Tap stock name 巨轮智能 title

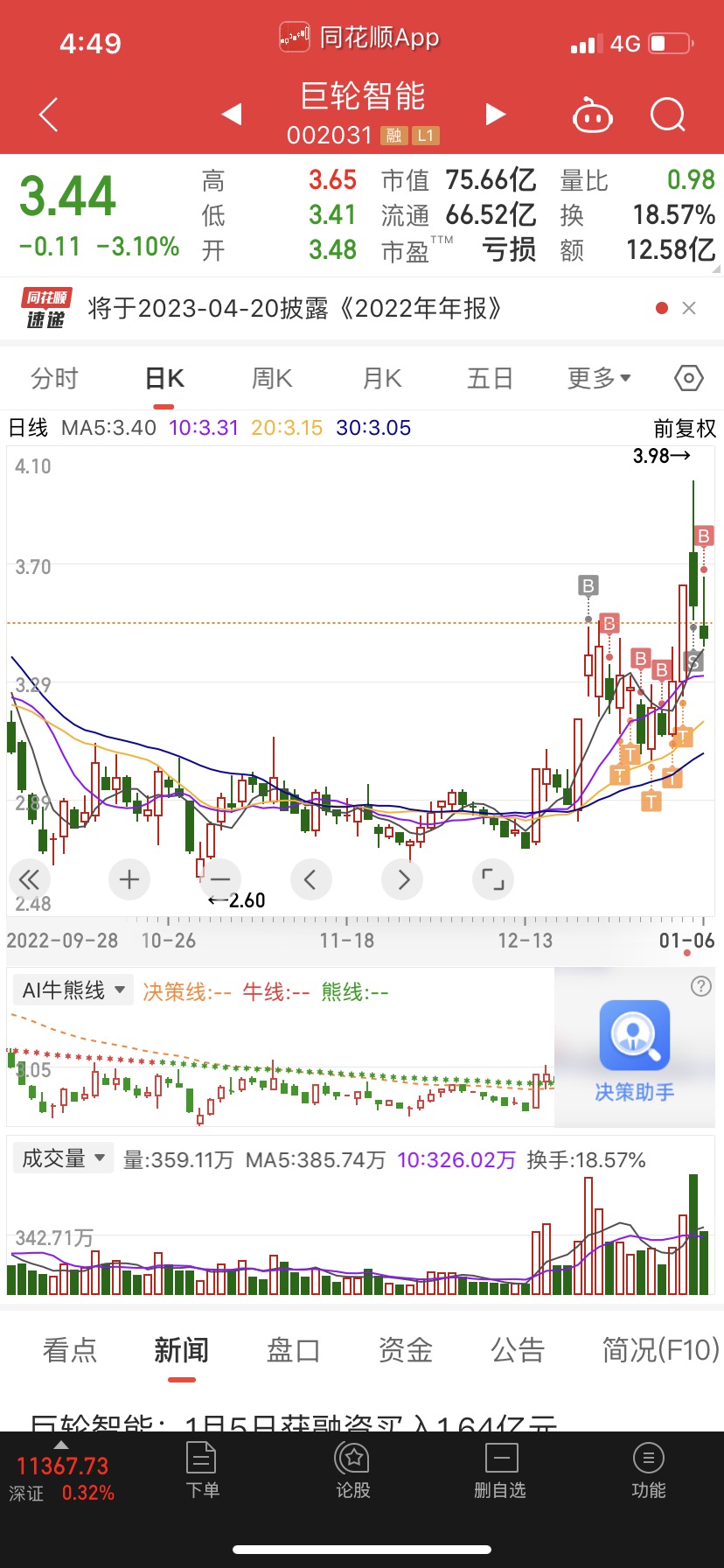click(363, 96)
